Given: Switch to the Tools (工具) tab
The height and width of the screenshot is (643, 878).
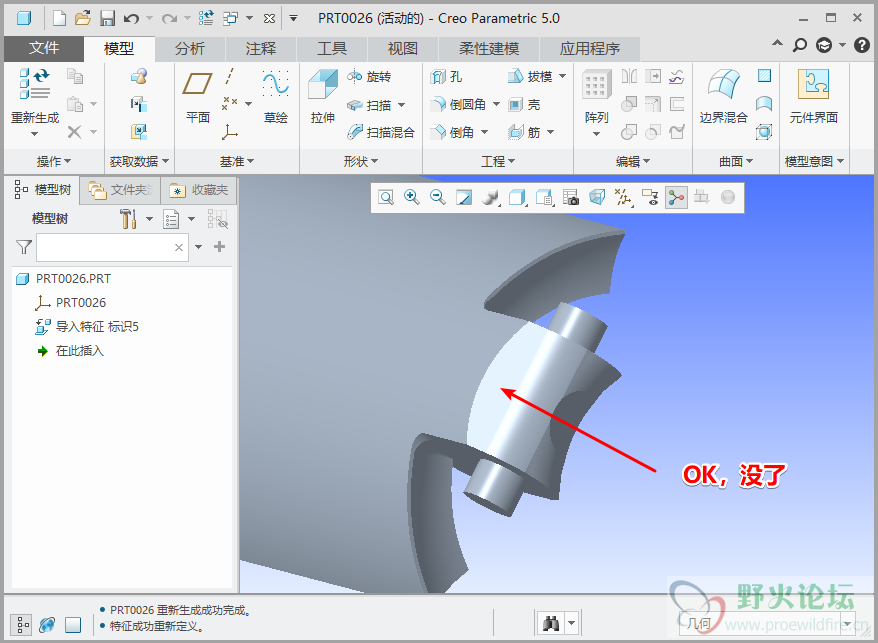Looking at the screenshot, I should [331, 49].
